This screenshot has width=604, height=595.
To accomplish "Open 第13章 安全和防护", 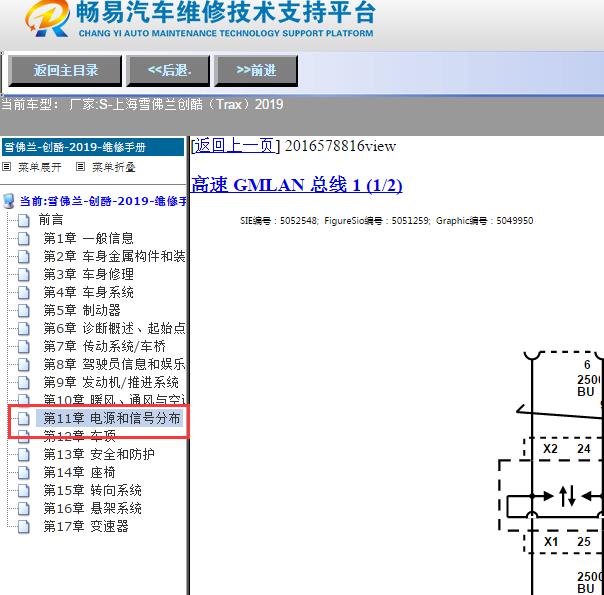I will (x=99, y=454).
